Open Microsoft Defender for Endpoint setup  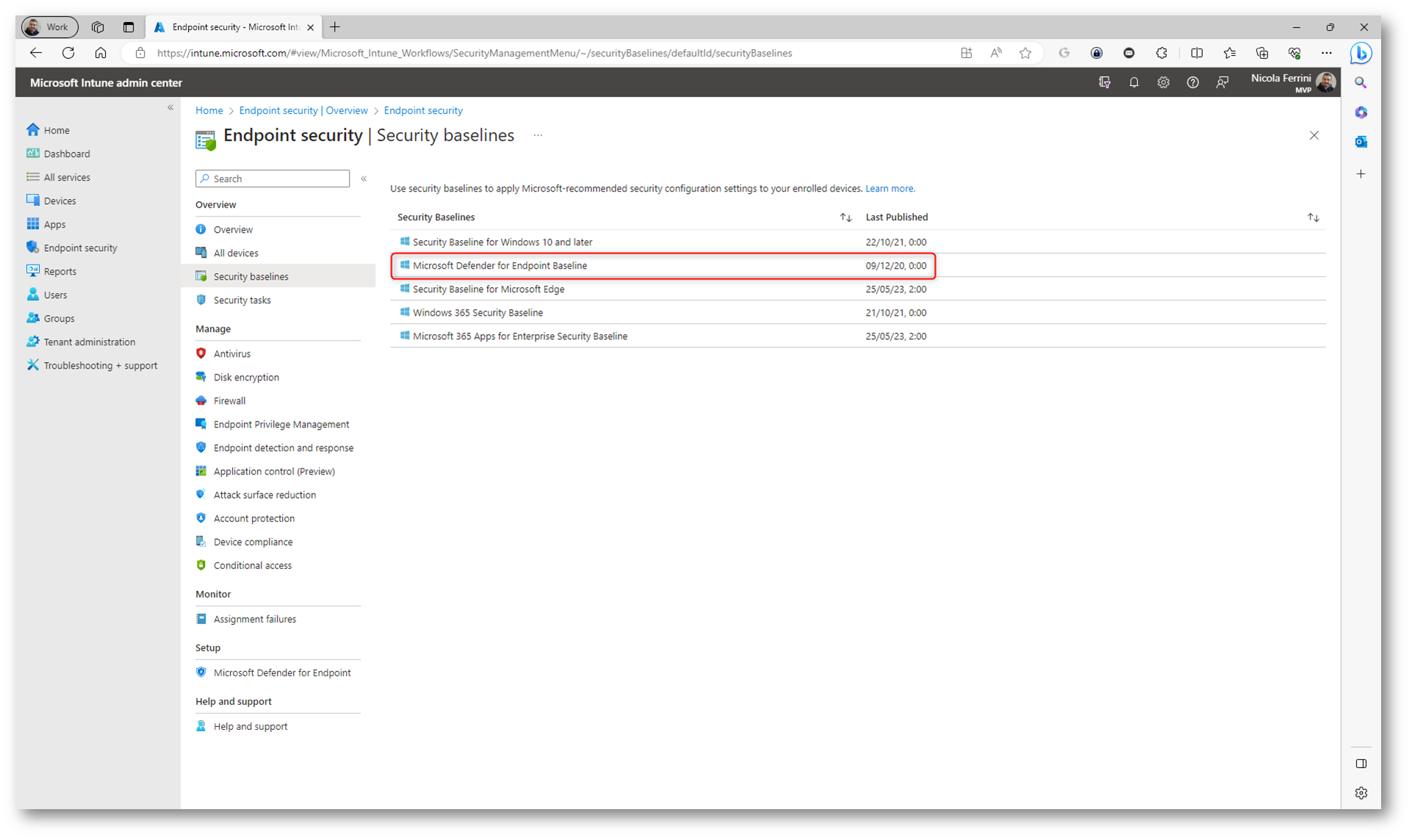click(x=282, y=672)
